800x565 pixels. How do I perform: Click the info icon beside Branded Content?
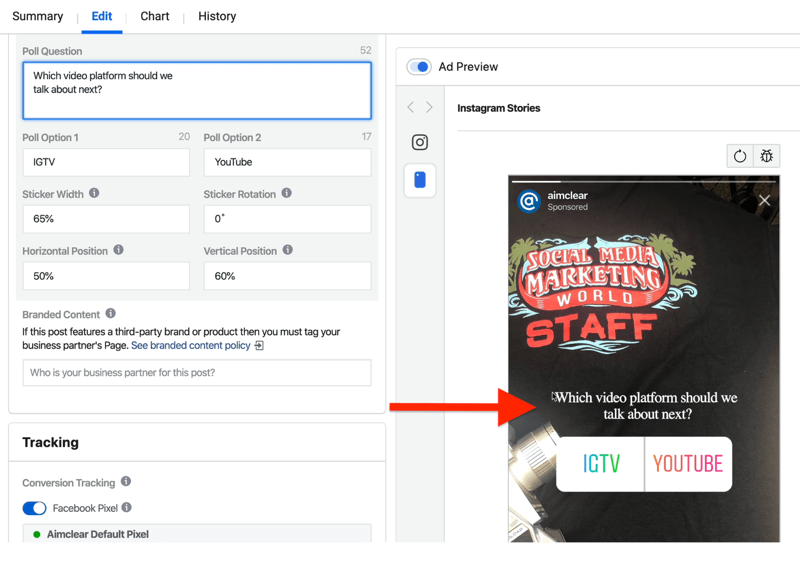(111, 313)
